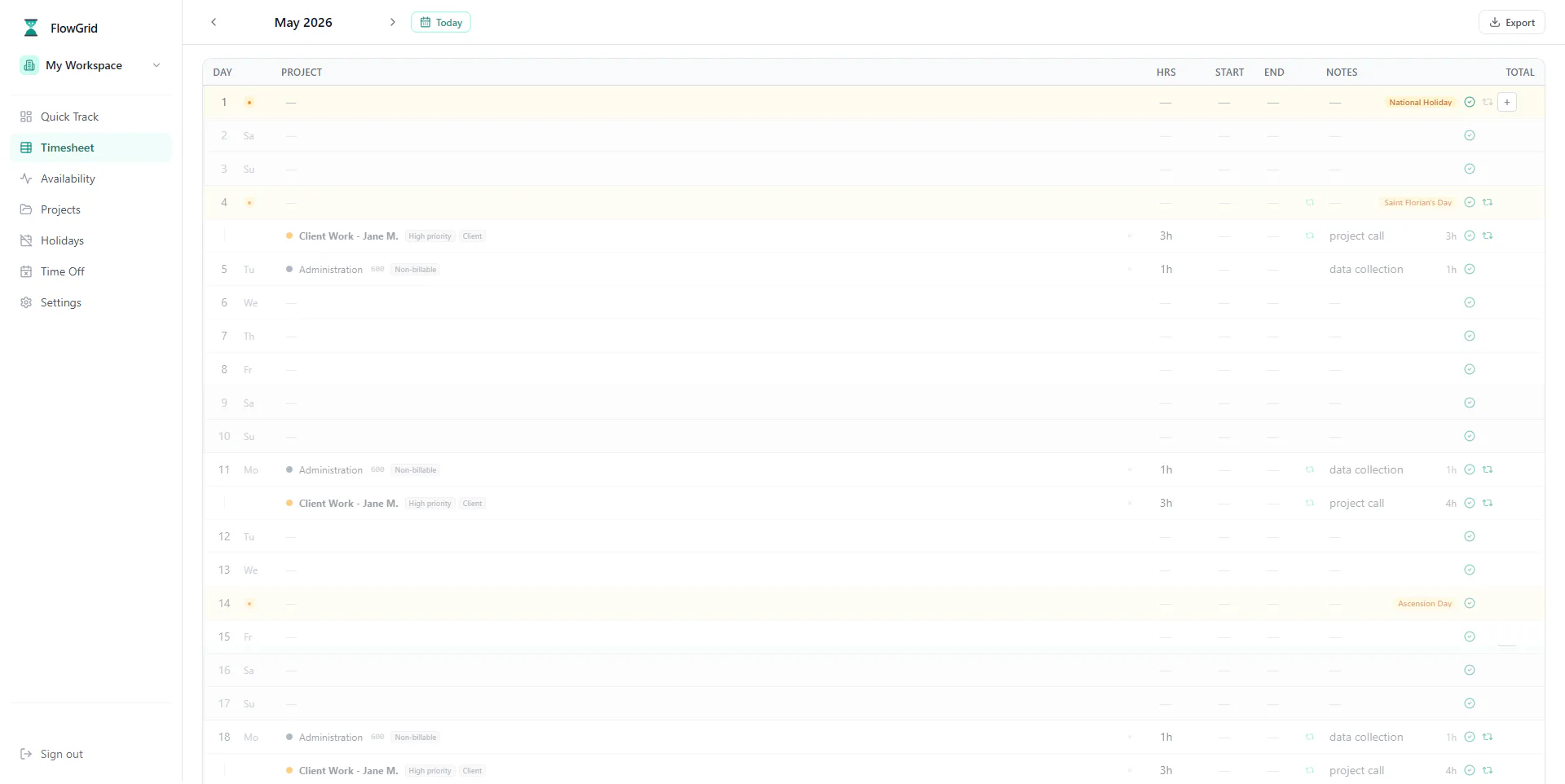Click grey dot of day 5 Administration project
1565x784 pixels.
pos(289,269)
